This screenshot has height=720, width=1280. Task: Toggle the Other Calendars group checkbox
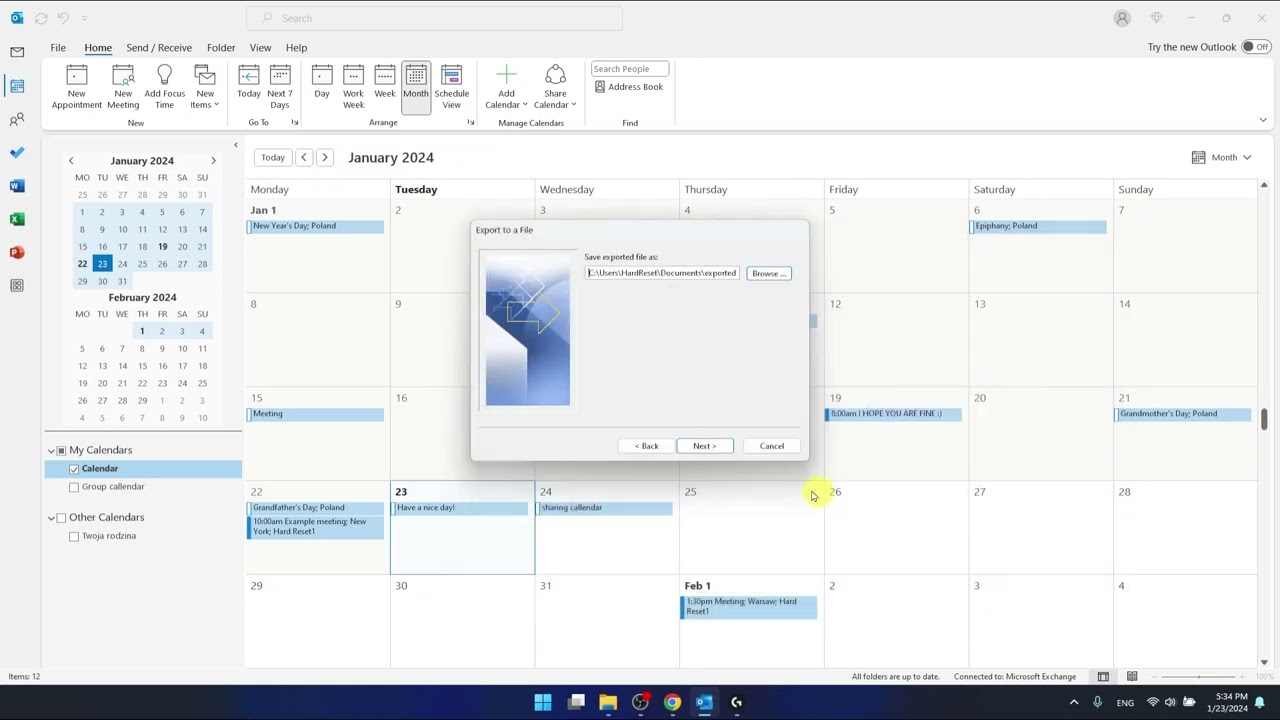[x=61, y=518]
